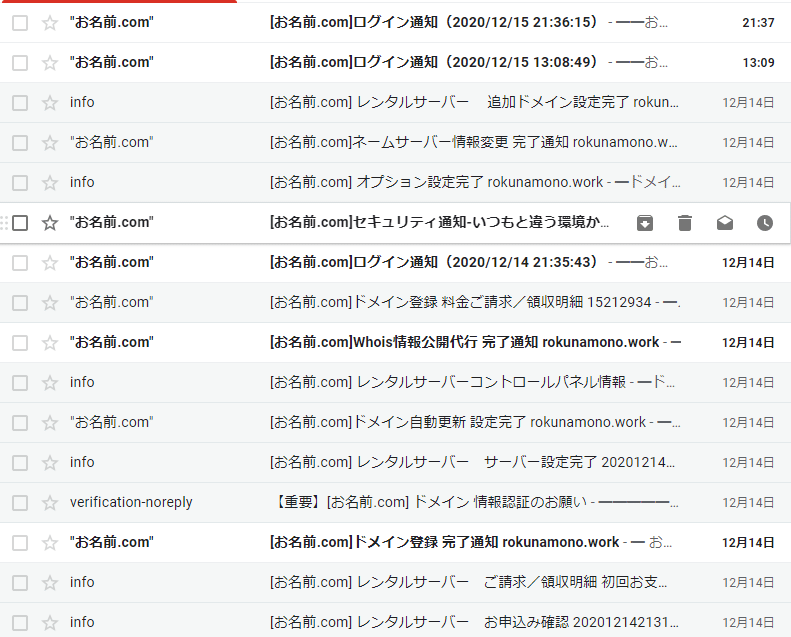Viewport: 791px width, 637px height.
Task: Star the ネームサーバー情報変更 email
Action: tap(49, 143)
